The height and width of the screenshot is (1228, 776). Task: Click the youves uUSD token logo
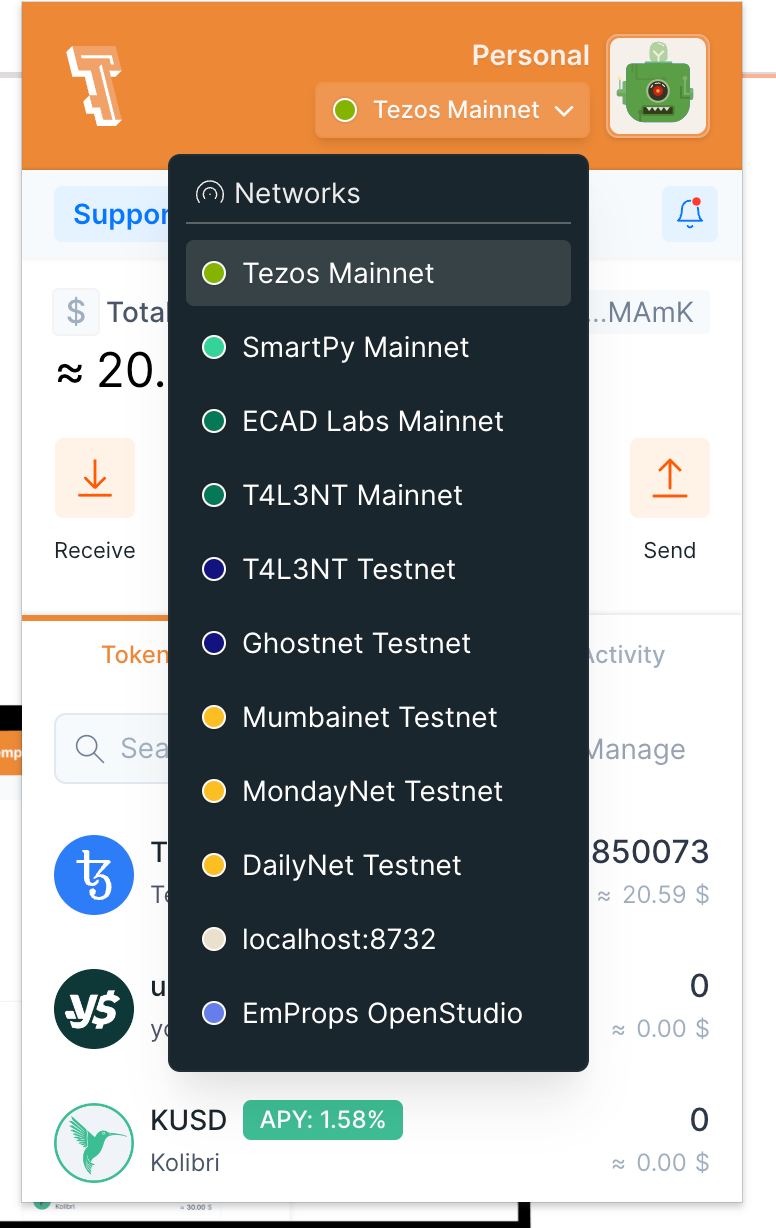pyautogui.click(x=94, y=1009)
